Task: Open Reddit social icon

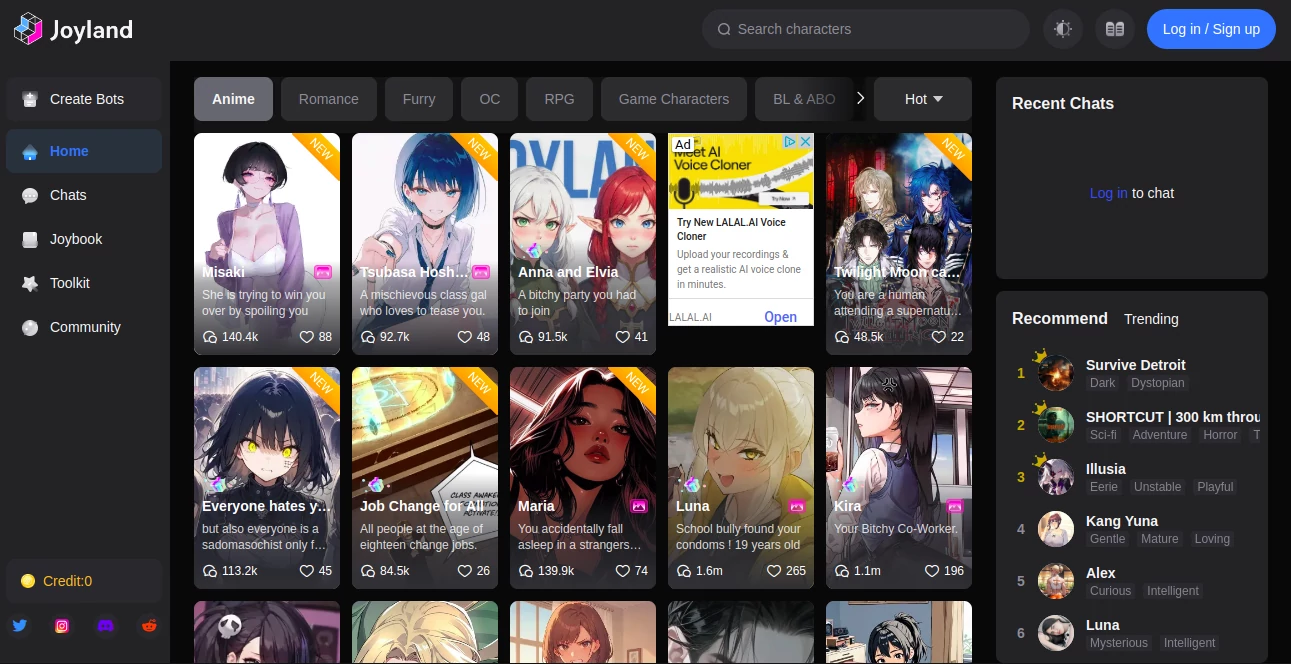Action: coord(149,626)
